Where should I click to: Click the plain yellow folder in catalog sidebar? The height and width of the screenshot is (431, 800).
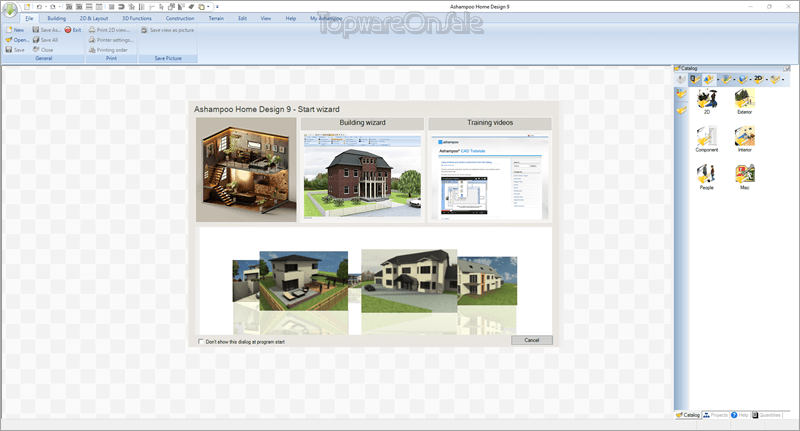coord(681,110)
